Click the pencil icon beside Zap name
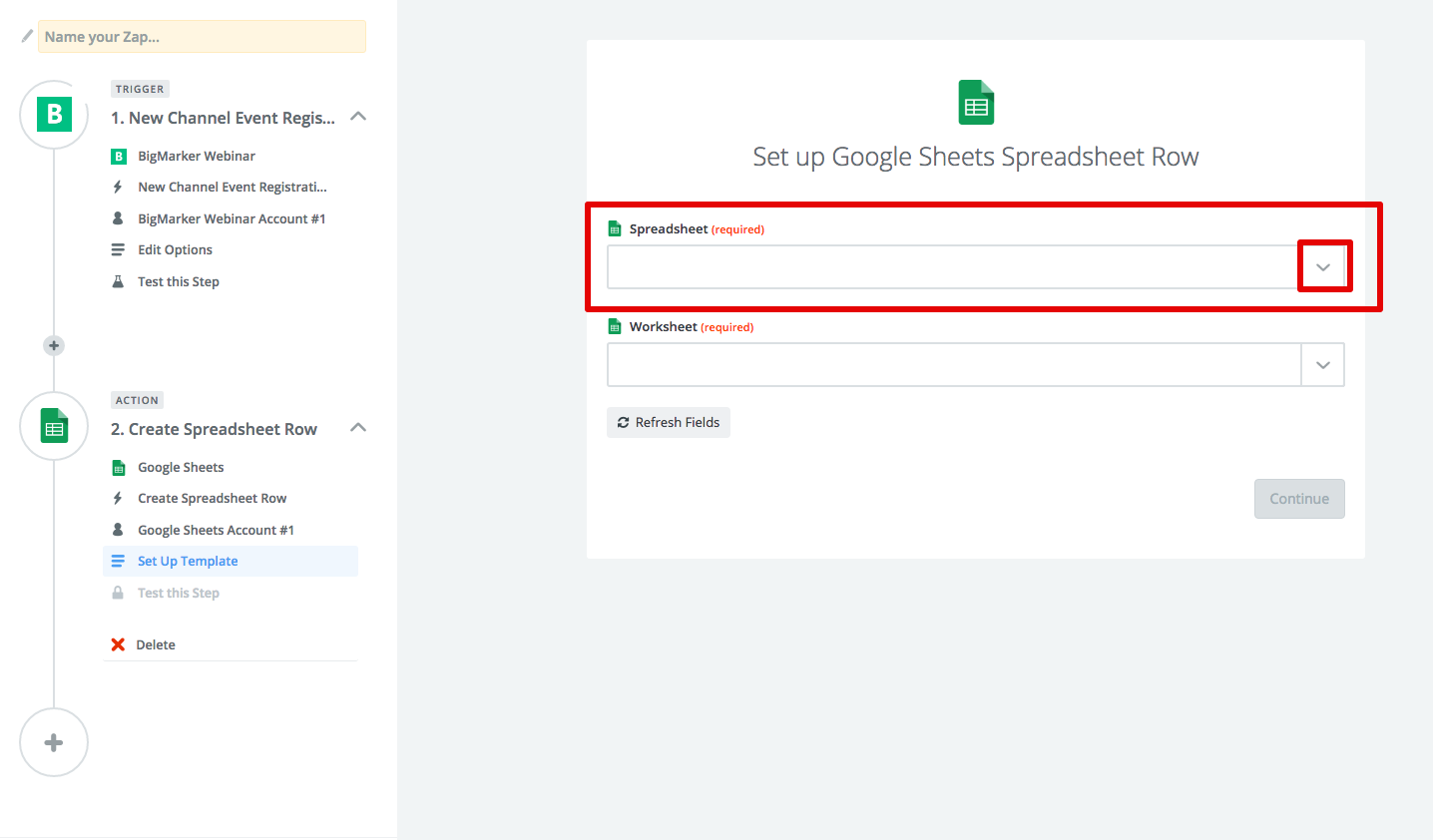This screenshot has height=840, width=1433. pos(27,36)
